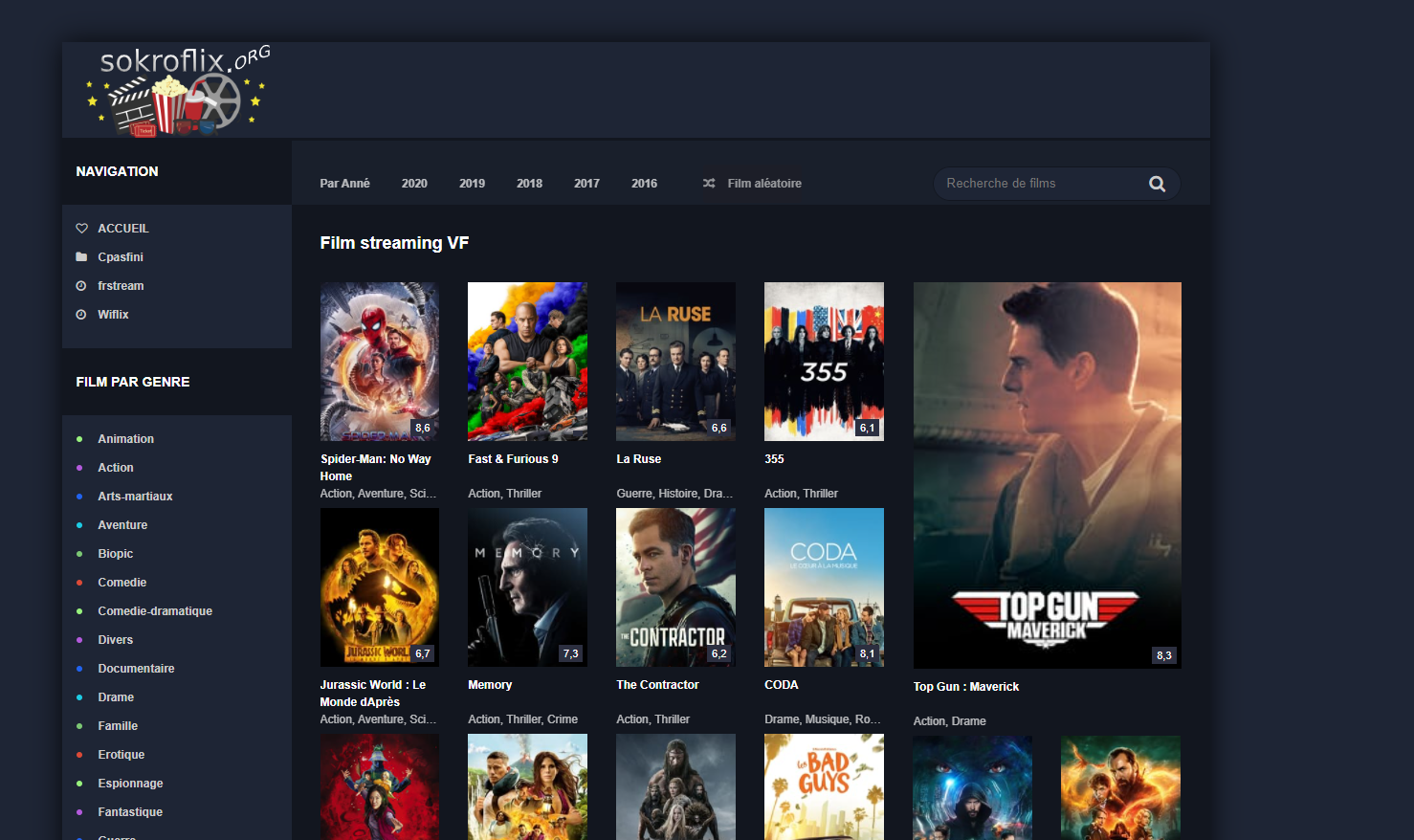Click The Contractor title text
Screen dimensions: 1414x840
[657, 685]
